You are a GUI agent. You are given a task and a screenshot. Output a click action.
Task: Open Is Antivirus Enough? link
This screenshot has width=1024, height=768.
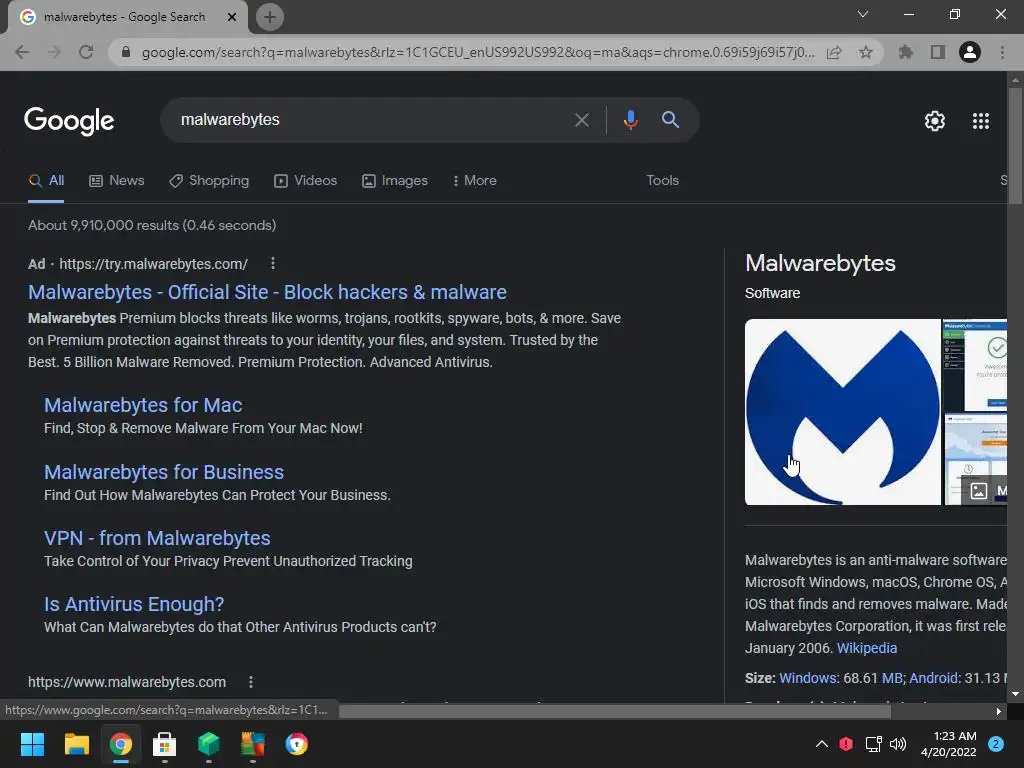[x=134, y=604]
